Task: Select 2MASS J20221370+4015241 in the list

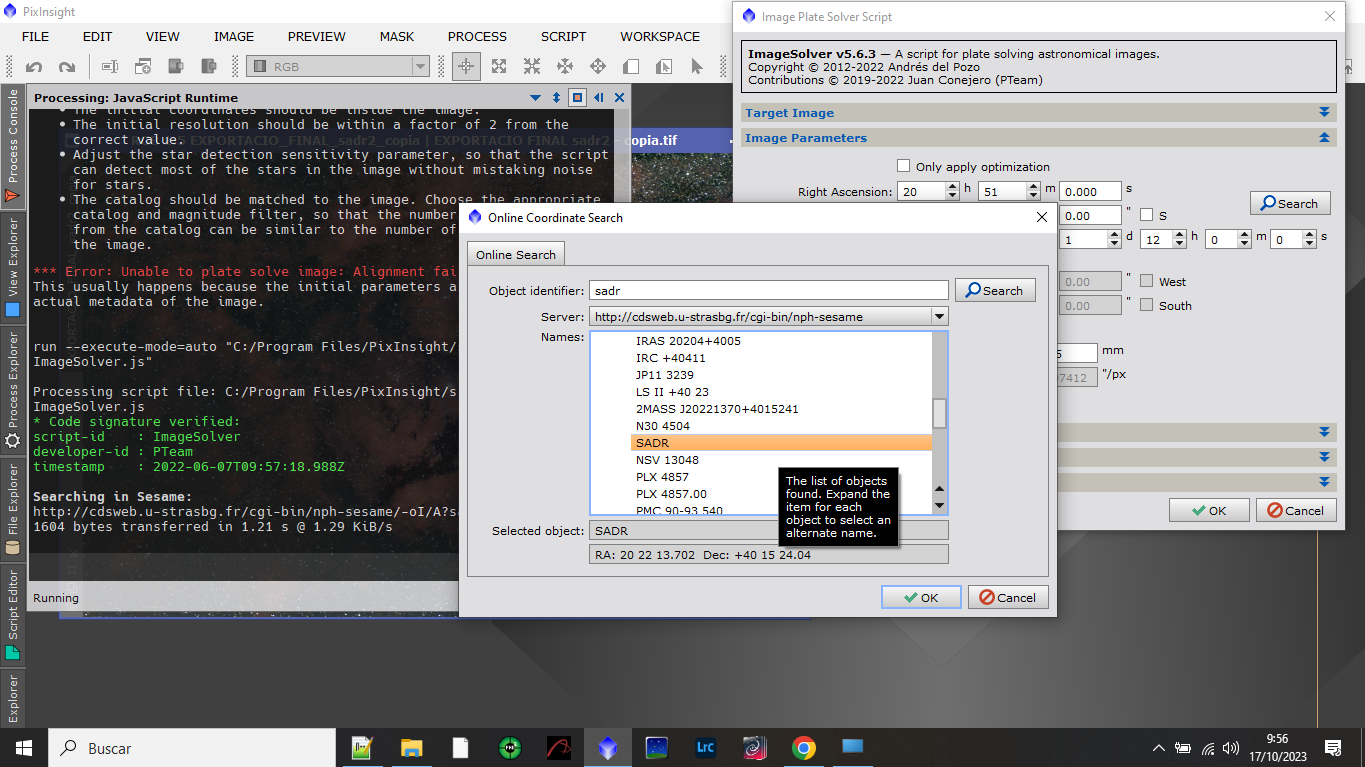Action: coord(717,409)
